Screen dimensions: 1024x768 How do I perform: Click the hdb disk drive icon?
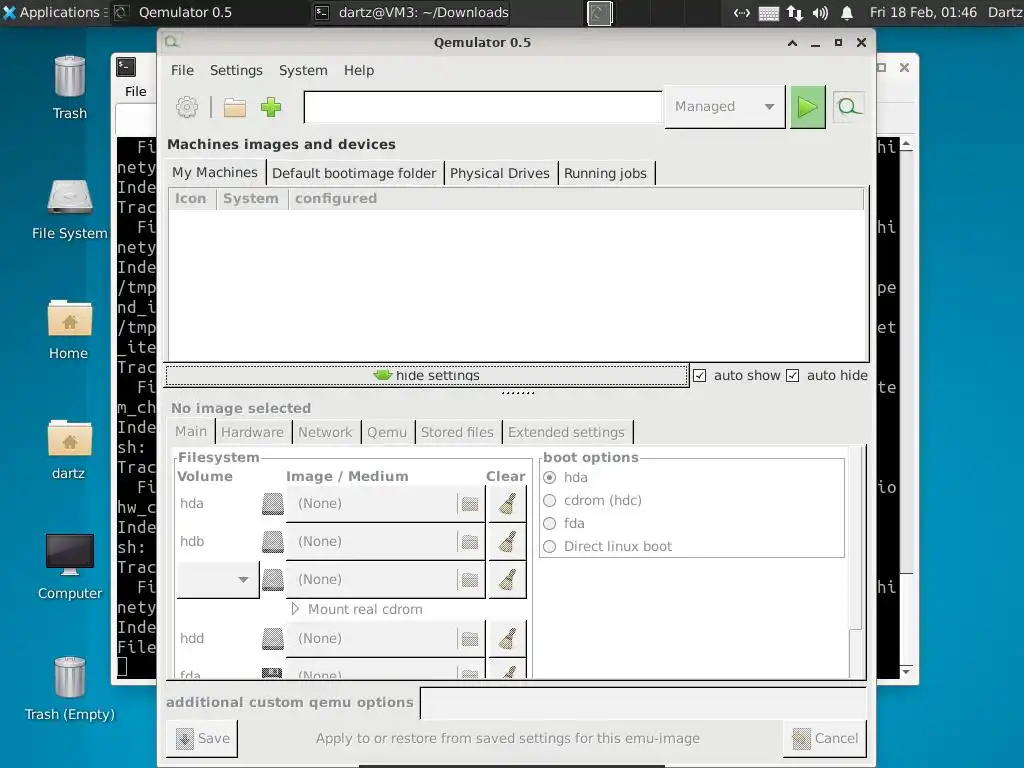pyautogui.click(x=273, y=541)
